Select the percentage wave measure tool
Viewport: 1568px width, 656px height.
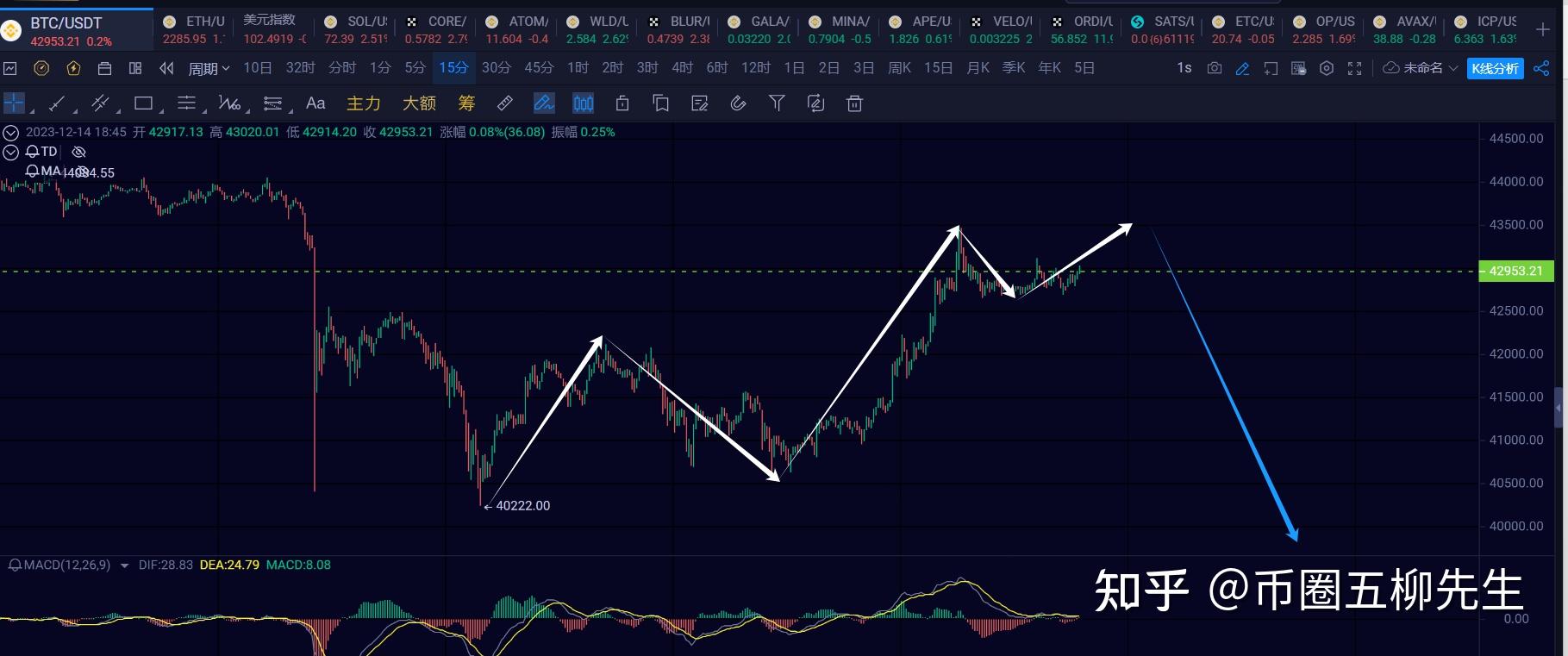[229, 103]
